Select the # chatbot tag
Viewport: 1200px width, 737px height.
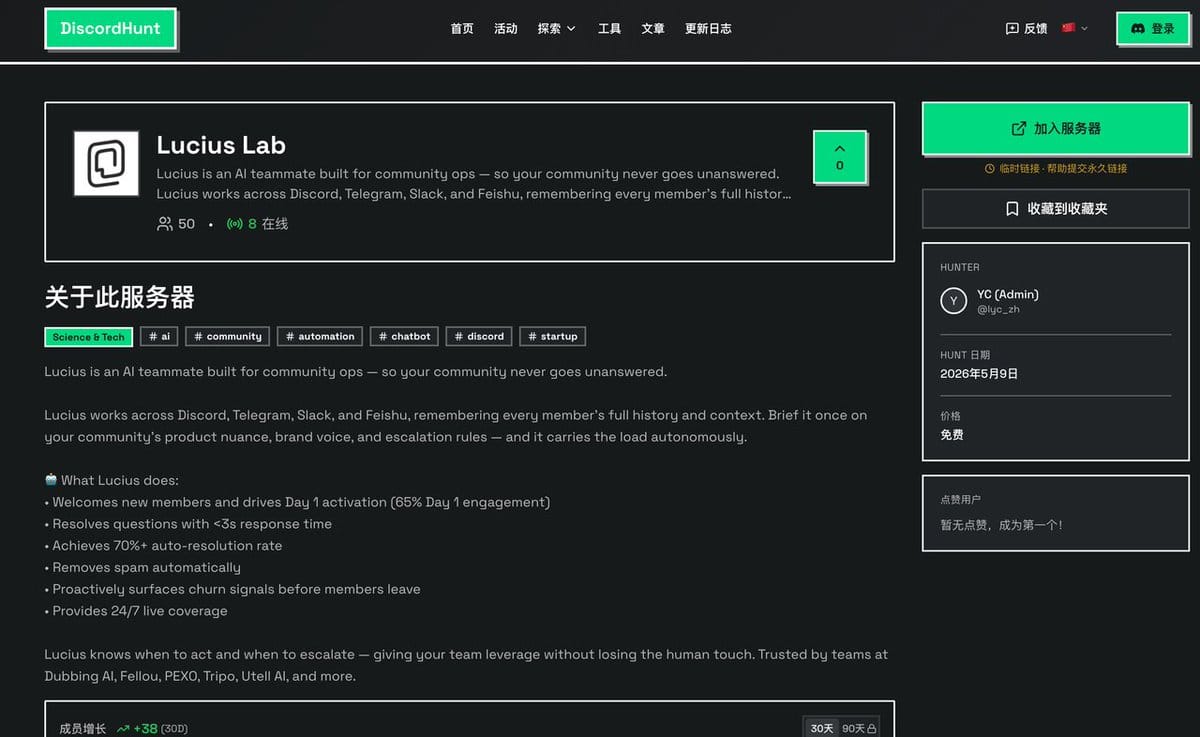point(404,337)
